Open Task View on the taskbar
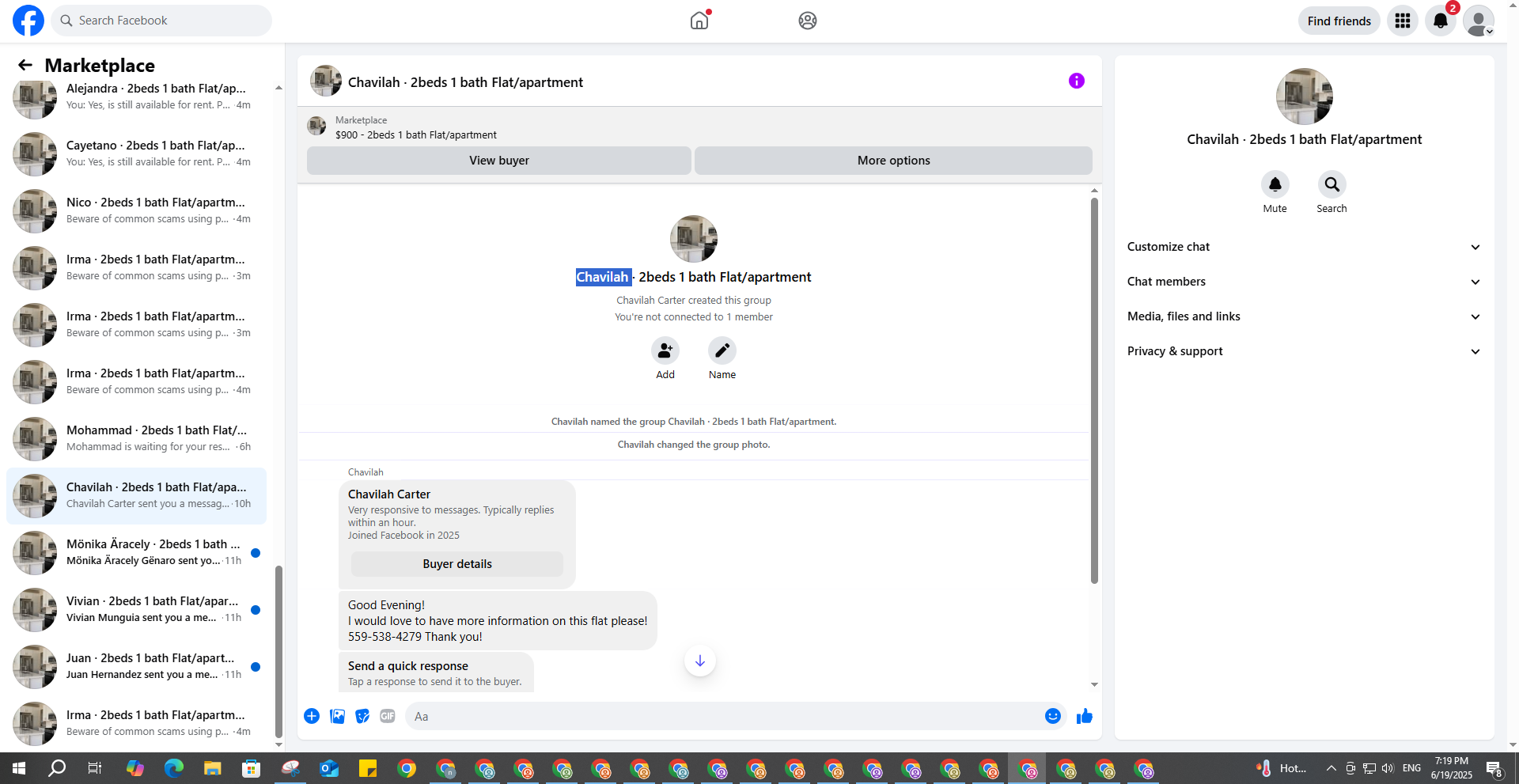Image resolution: width=1519 pixels, height=784 pixels. click(x=95, y=768)
